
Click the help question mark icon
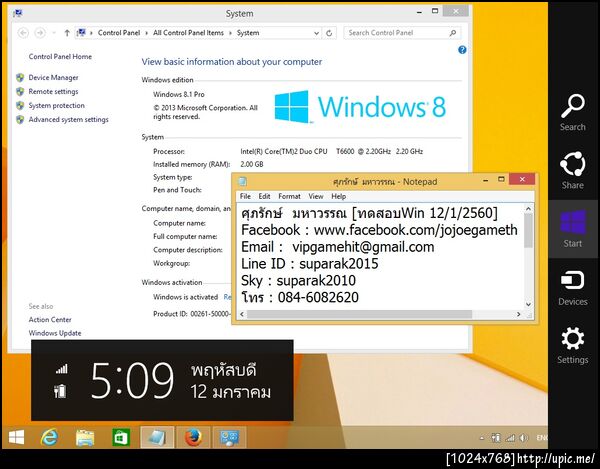[x=462, y=50]
